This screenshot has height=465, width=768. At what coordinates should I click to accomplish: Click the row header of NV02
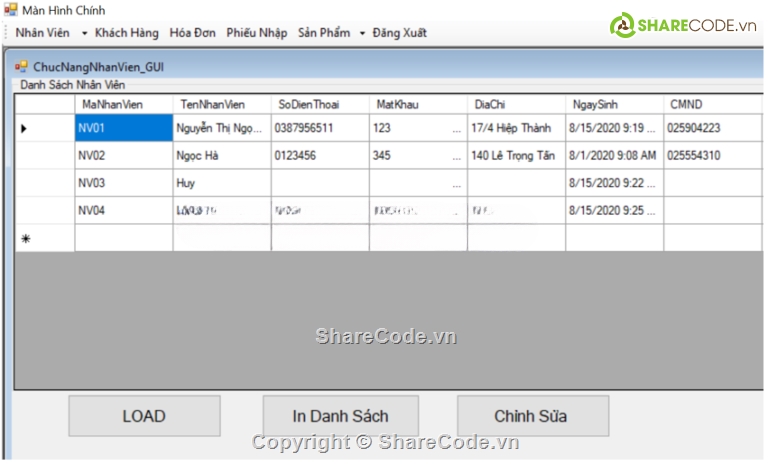(x=45, y=156)
